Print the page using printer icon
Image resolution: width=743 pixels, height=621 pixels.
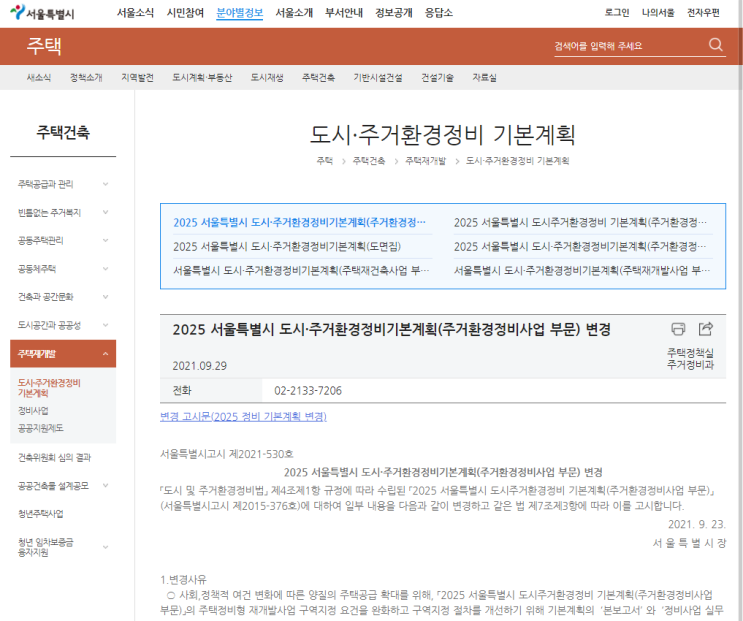click(678, 329)
